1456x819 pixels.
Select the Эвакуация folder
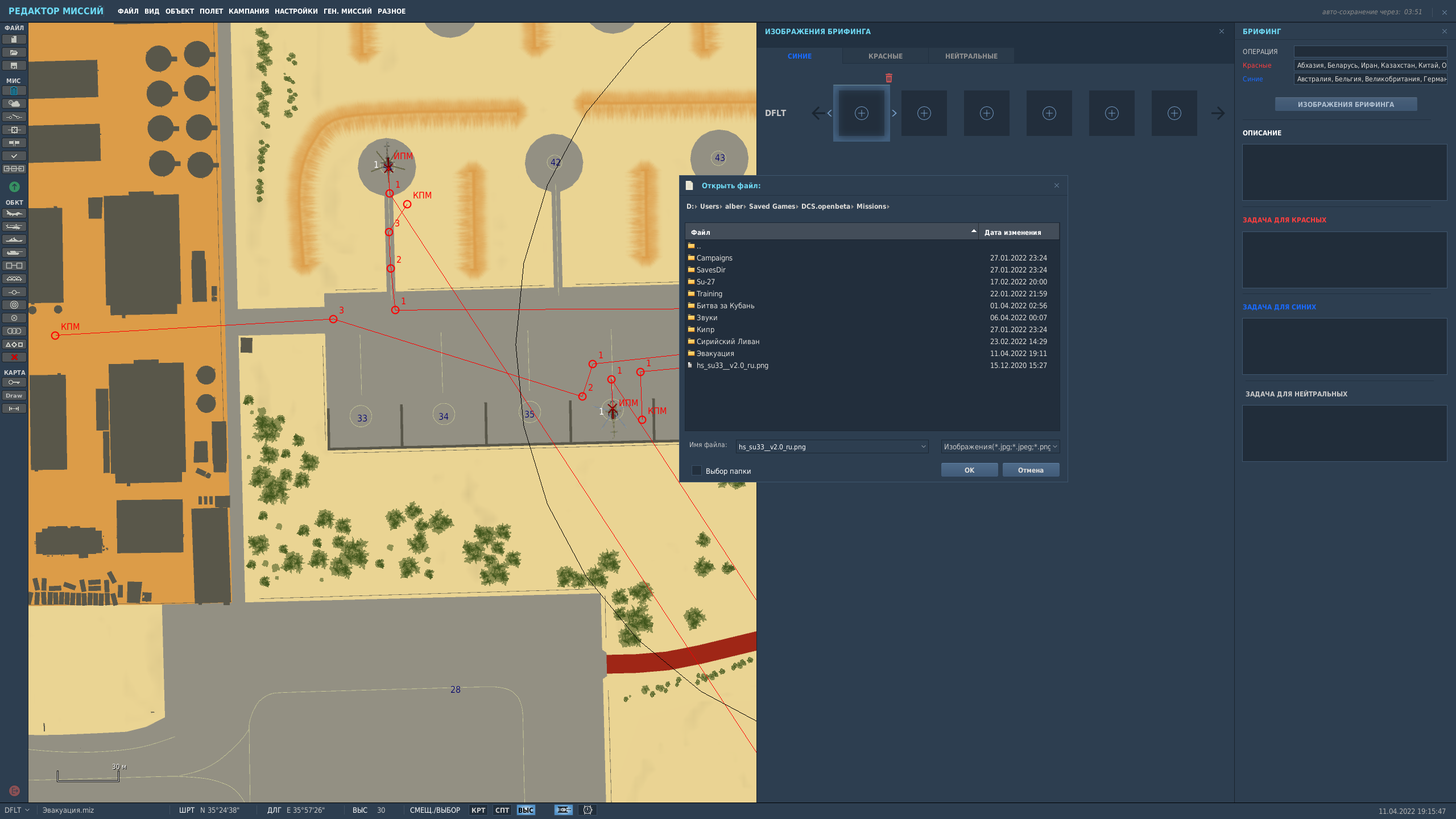(x=872, y=353)
